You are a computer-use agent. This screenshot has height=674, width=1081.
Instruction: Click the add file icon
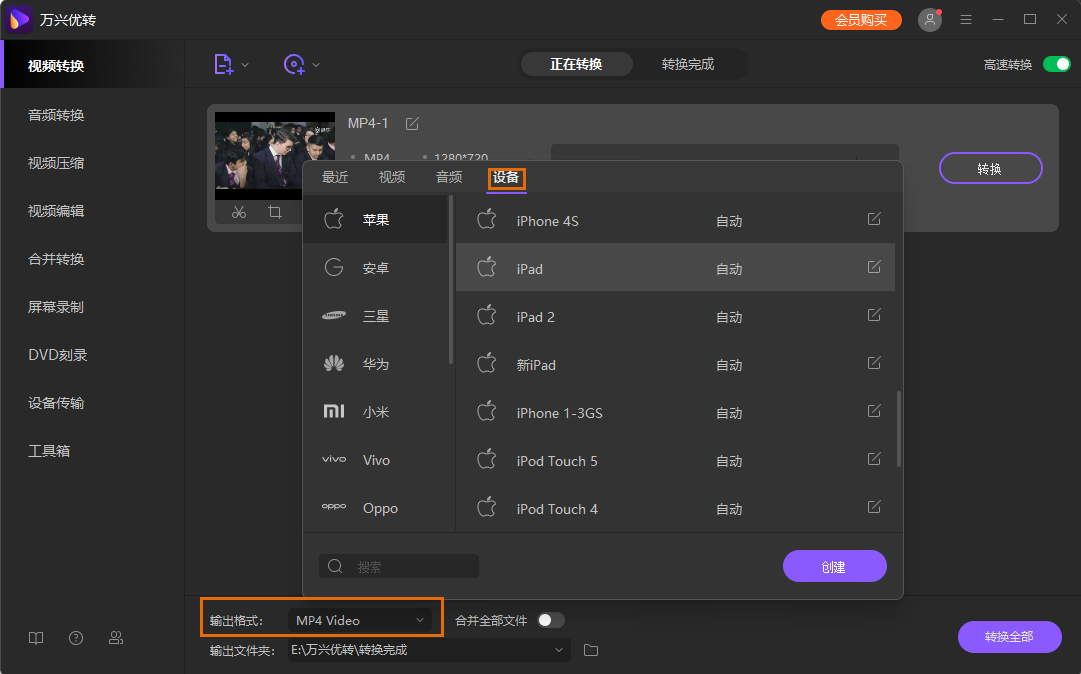point(223,65)
